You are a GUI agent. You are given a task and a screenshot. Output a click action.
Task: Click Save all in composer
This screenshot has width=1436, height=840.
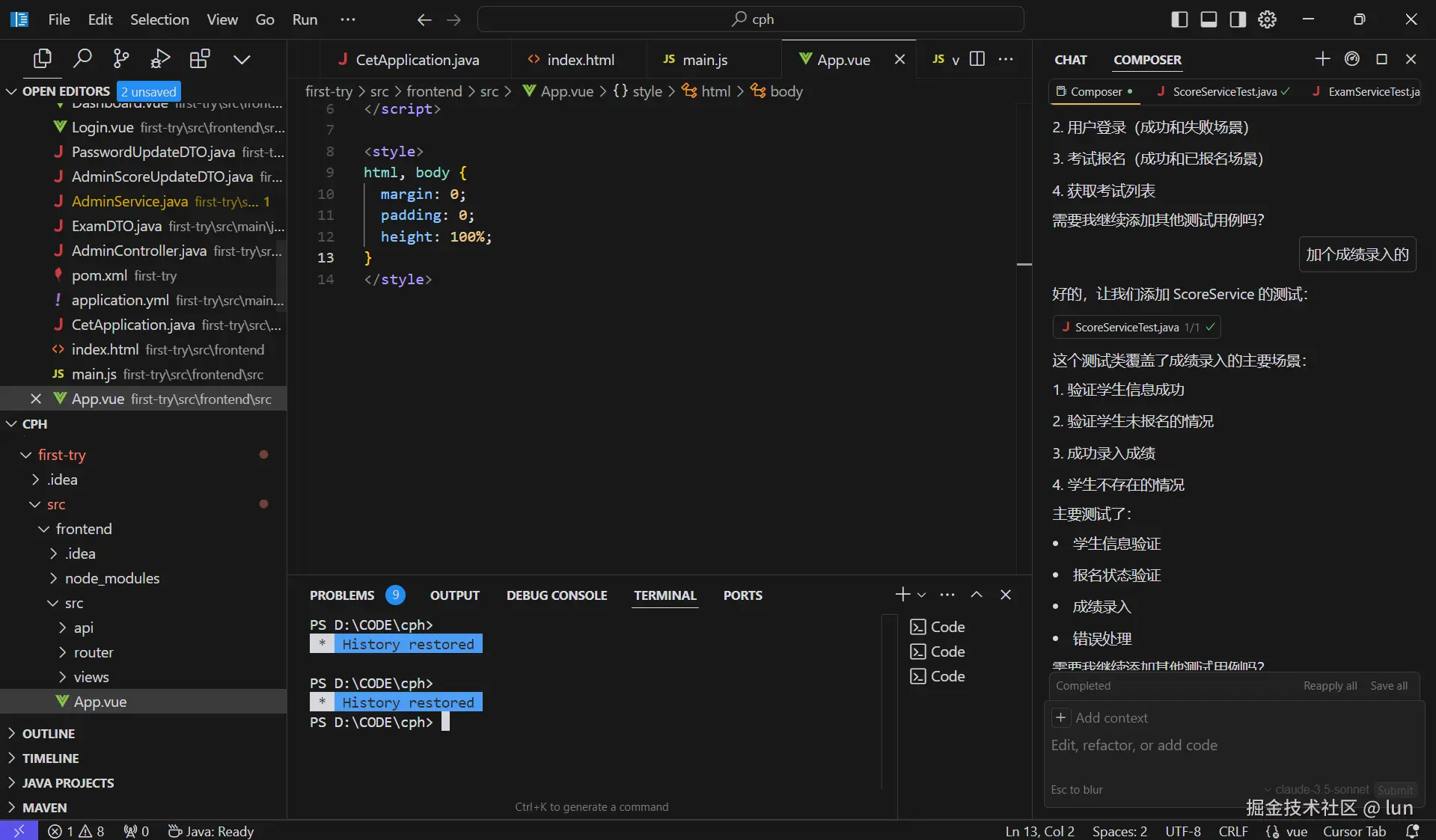[x=1389, y=686]
